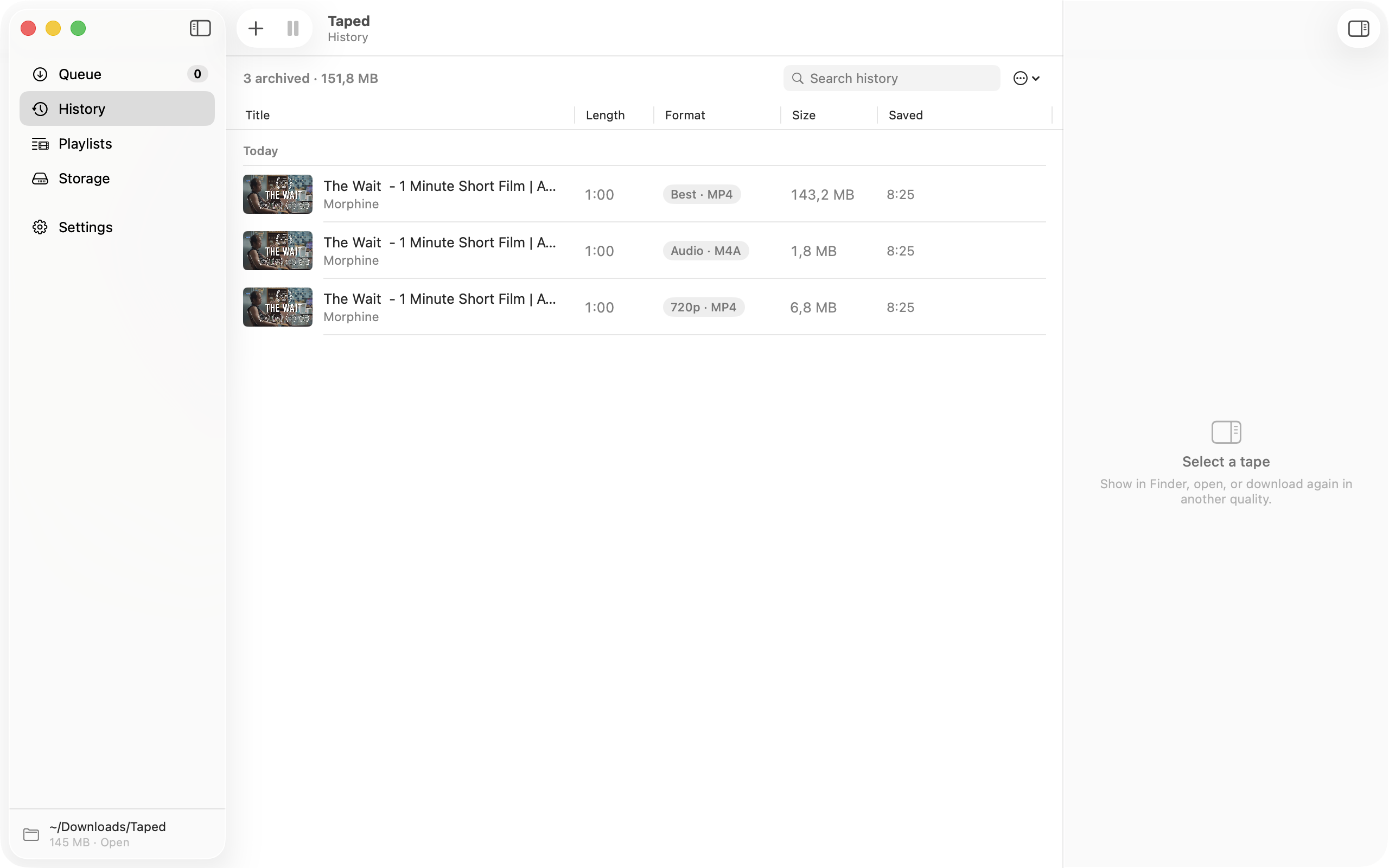Screen dimensions: 1389x868
Task: Click the Select a tape placeholder icon
Action: point(1226,432)
